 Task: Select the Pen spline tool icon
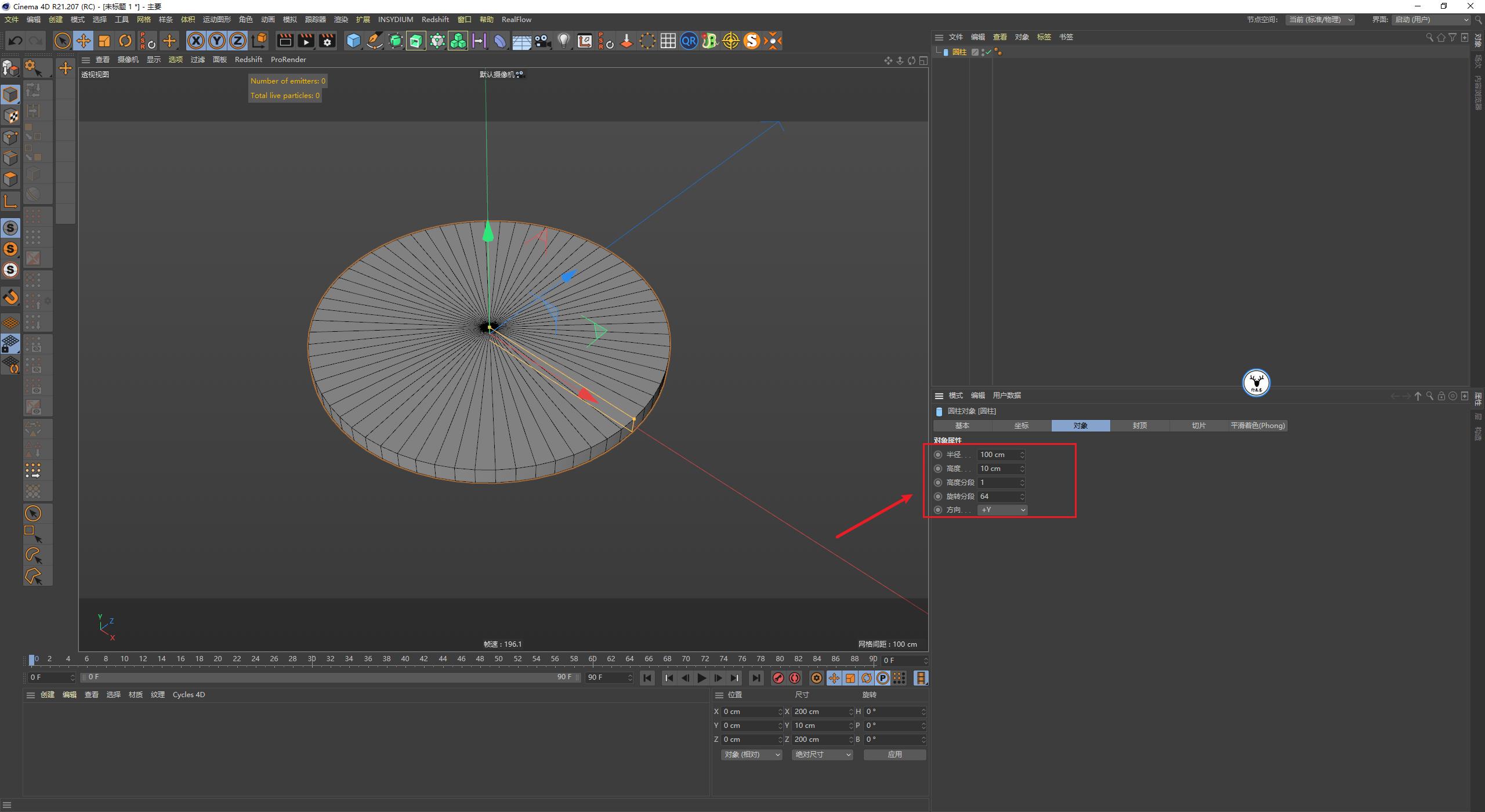(374, 41)
